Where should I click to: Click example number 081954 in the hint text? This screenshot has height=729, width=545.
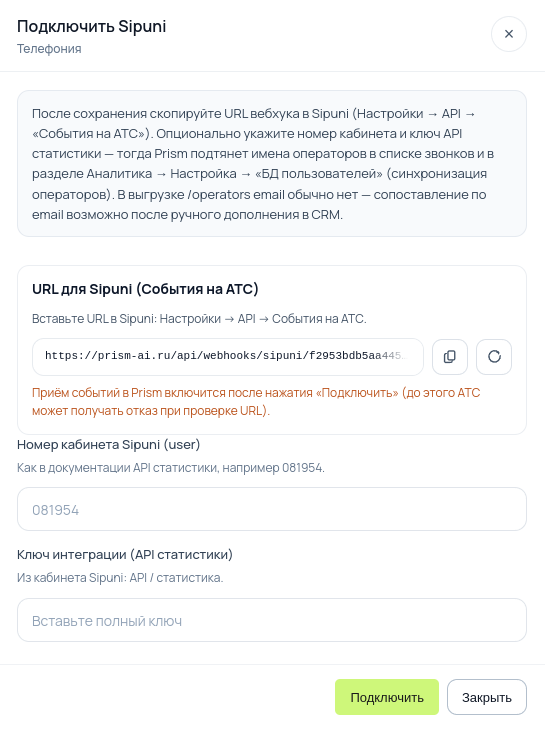302,468
